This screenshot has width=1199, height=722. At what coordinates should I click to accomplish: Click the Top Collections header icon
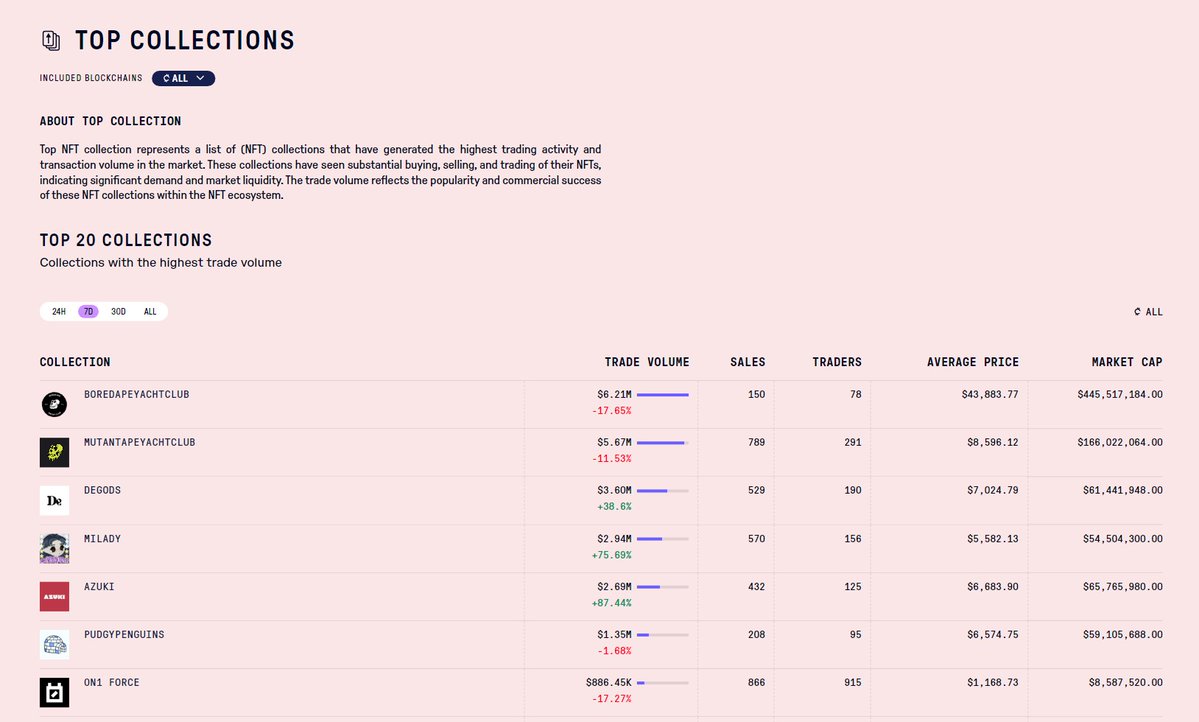[50, 41]
